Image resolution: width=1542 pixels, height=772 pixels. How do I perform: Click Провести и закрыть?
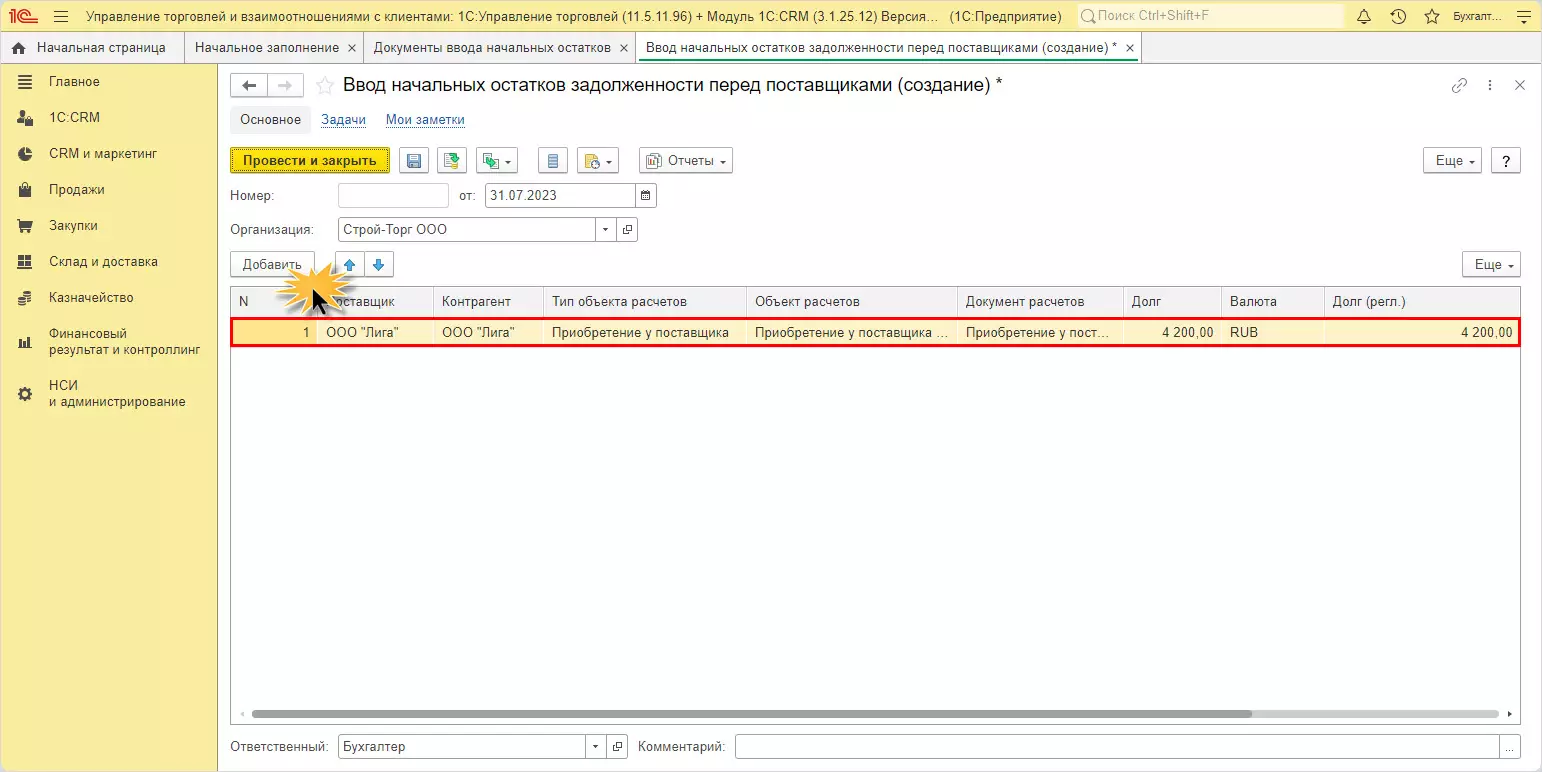point(310,161)
